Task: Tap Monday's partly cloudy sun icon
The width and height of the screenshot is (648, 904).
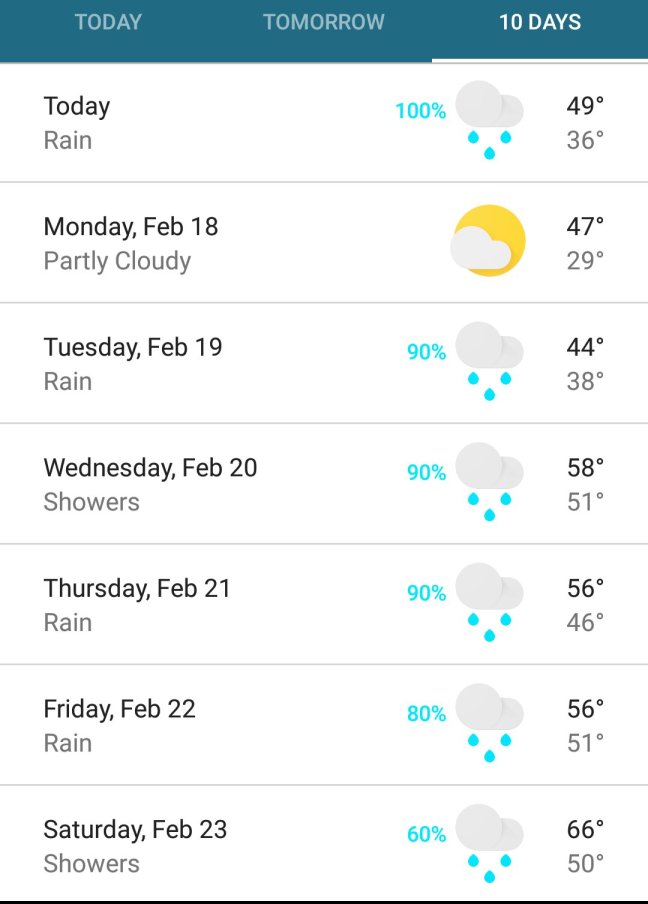Action: point(489,240)
